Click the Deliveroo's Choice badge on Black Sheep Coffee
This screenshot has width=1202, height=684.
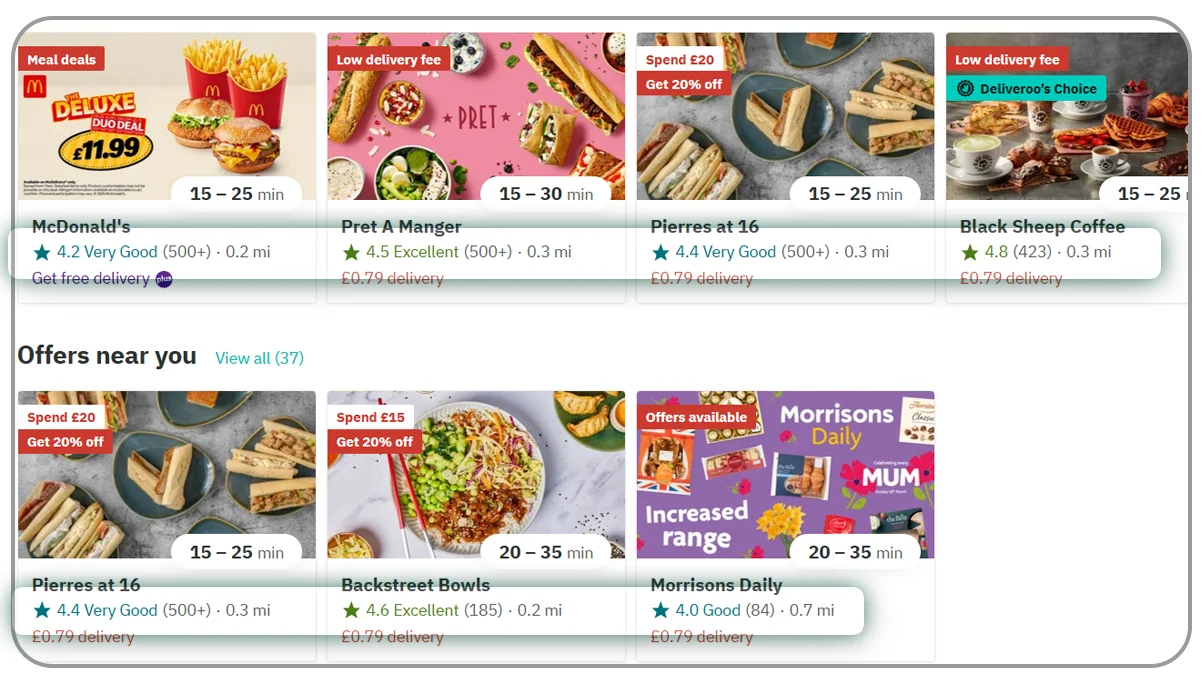point(1026,88)
